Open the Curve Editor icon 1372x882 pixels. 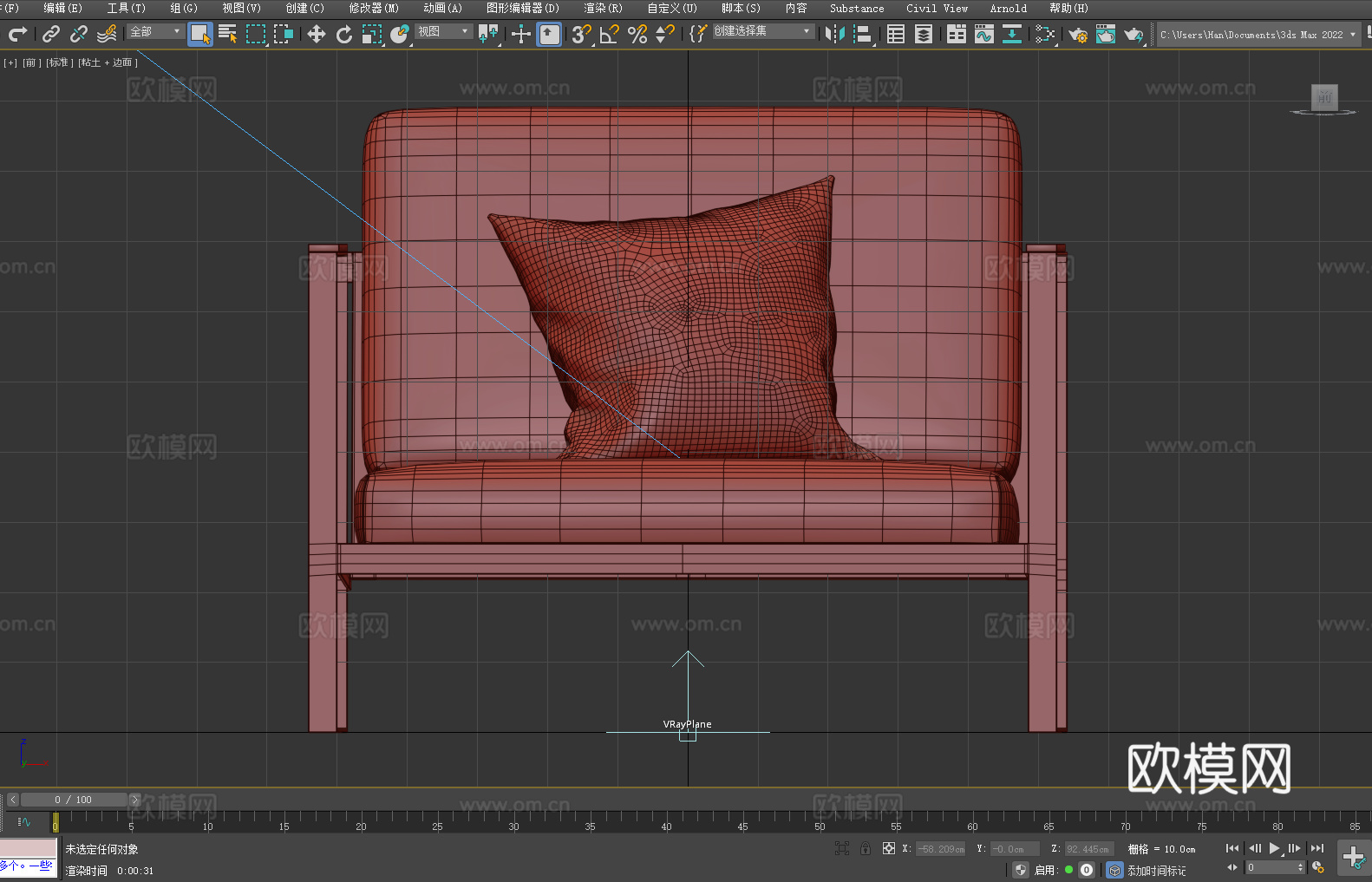[x=984, y=34]
